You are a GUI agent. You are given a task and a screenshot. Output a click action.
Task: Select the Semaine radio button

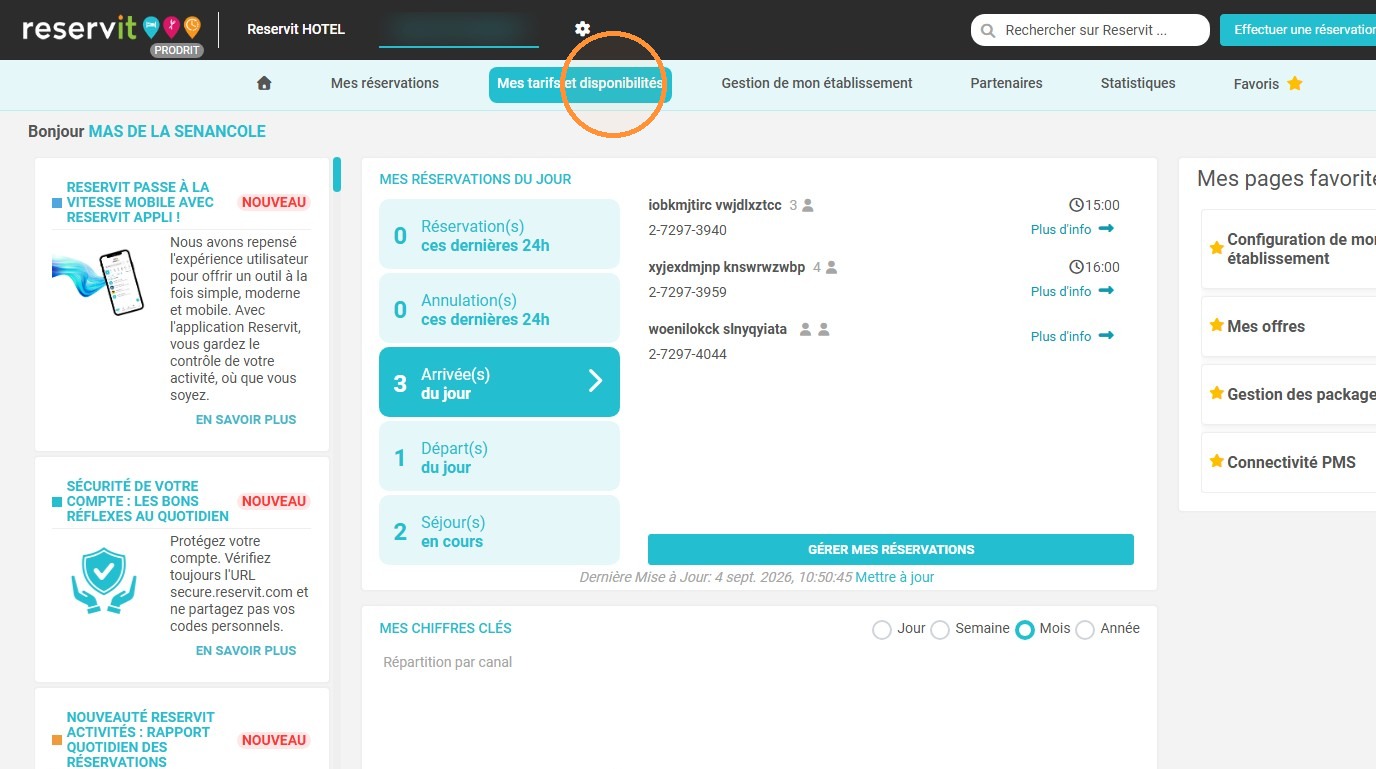coord(940,630)
